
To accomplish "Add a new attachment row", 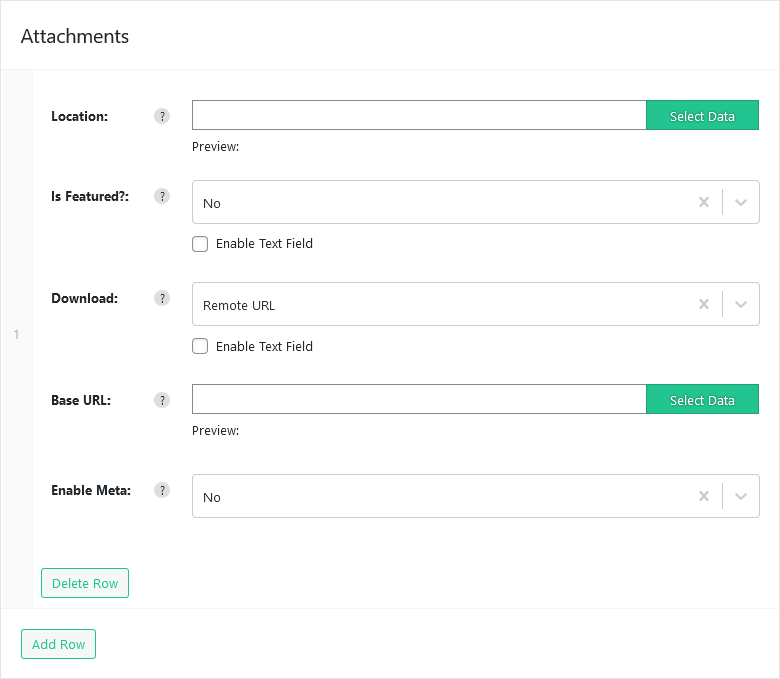I will pos(58,644).
